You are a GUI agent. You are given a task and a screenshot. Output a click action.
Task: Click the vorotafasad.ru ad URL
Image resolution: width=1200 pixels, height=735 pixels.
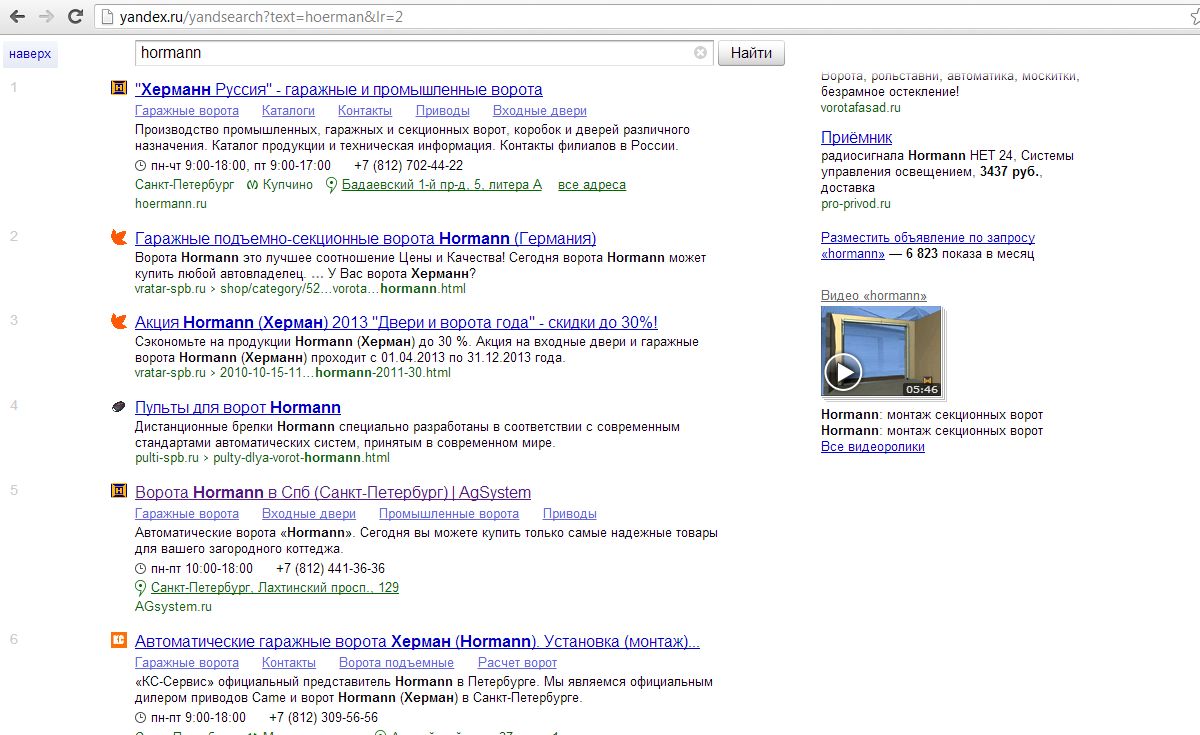point(861,108)
